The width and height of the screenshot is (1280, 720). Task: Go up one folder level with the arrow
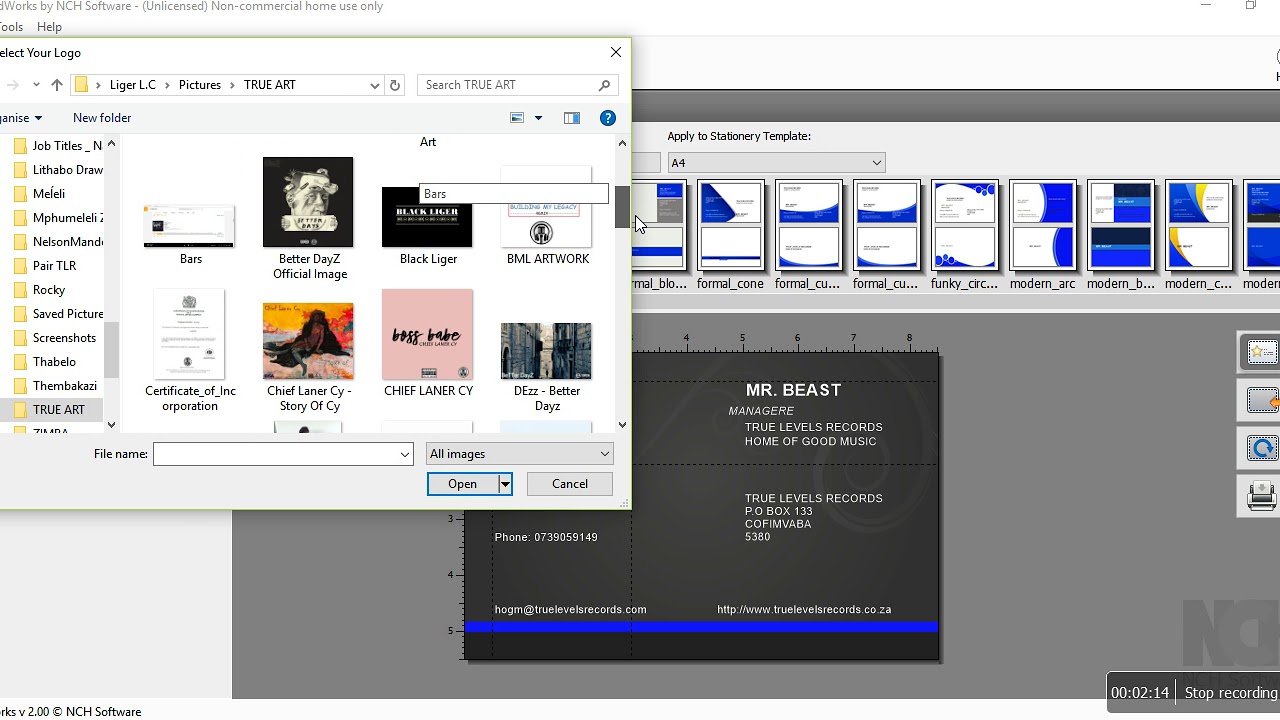click(57, 85)
